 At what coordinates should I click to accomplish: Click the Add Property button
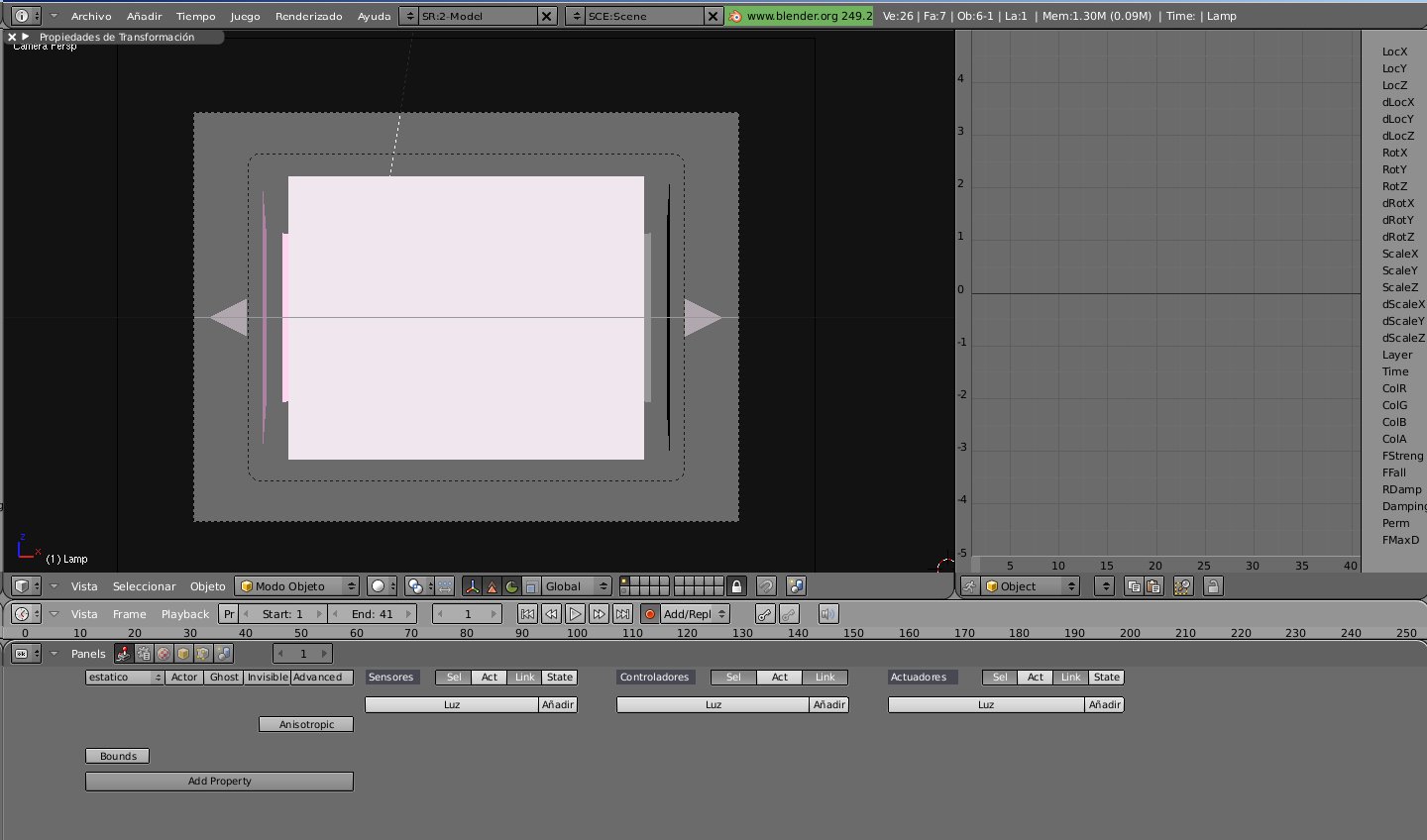(x=219, y=782)
